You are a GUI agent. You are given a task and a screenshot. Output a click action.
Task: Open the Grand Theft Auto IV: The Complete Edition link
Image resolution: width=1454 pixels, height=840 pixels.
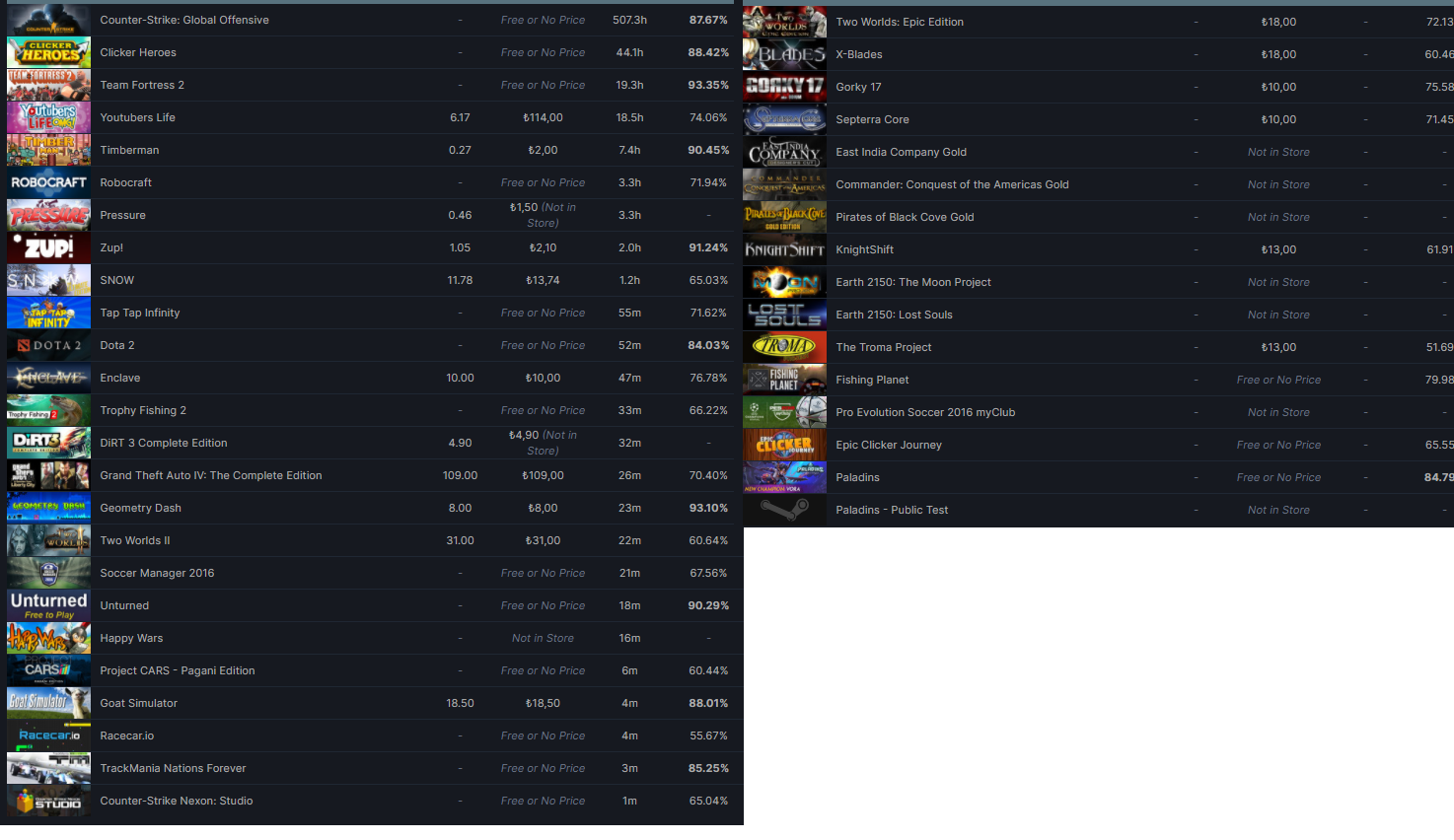point(211,475)
